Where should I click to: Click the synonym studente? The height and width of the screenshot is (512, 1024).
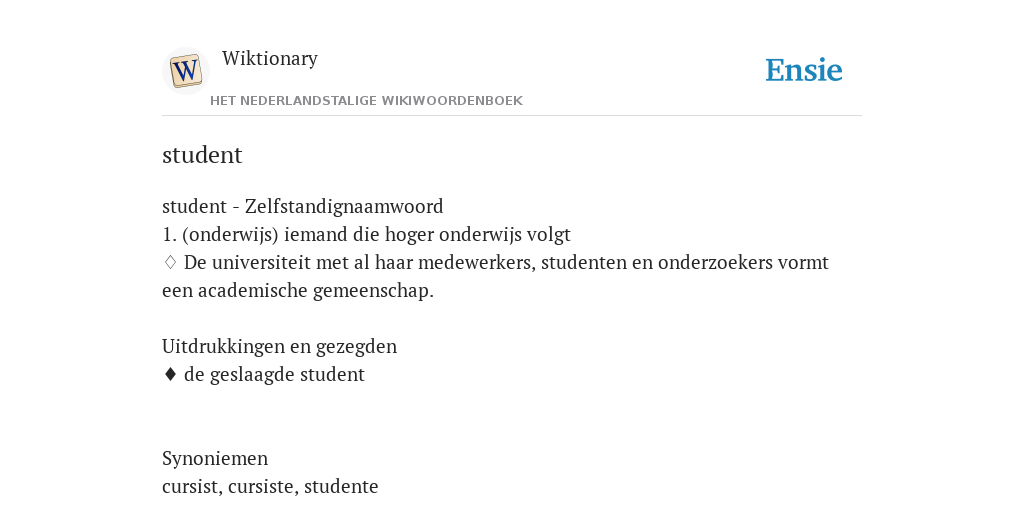pos(341,487)
